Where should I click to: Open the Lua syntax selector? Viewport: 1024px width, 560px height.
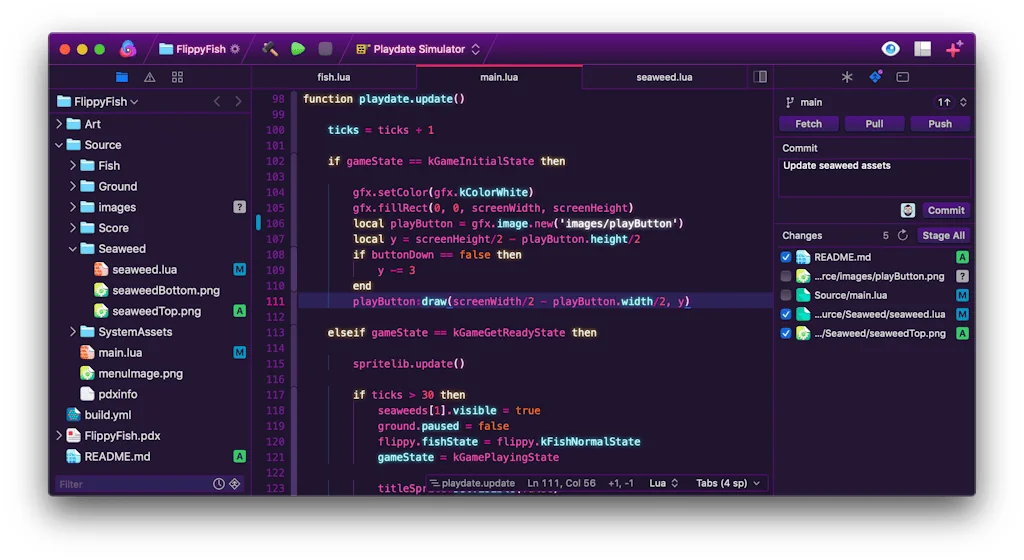tap(664, 483)
